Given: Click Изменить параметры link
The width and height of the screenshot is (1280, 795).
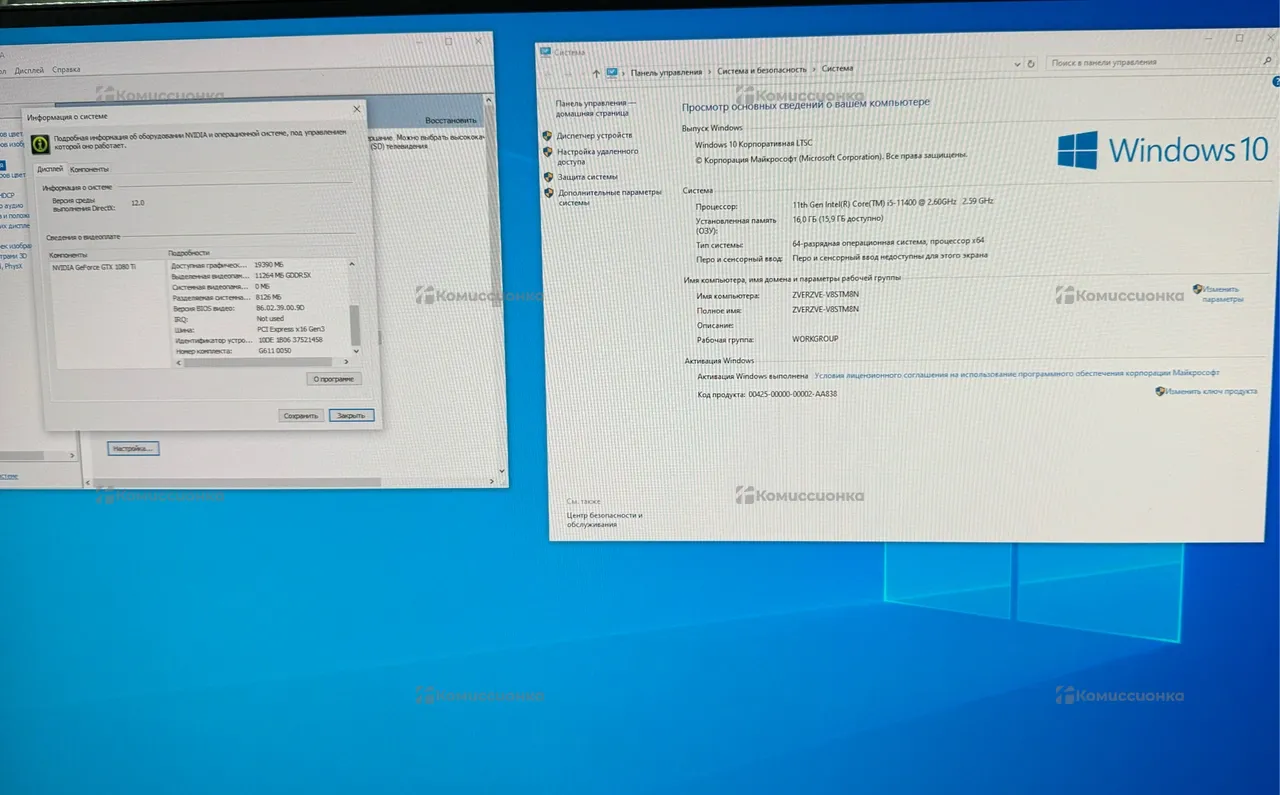Looking at the screenshot, I should (1223, 294).
